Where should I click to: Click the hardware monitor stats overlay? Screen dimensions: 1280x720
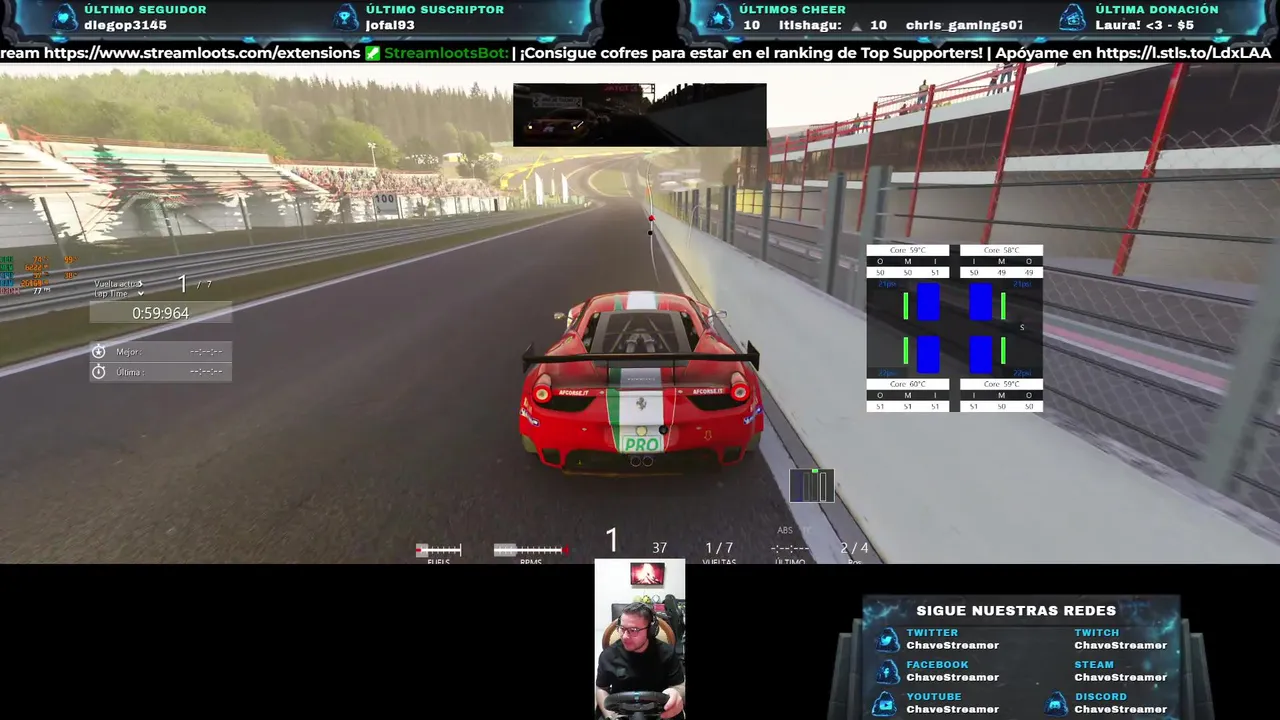[x=38, y=275]
